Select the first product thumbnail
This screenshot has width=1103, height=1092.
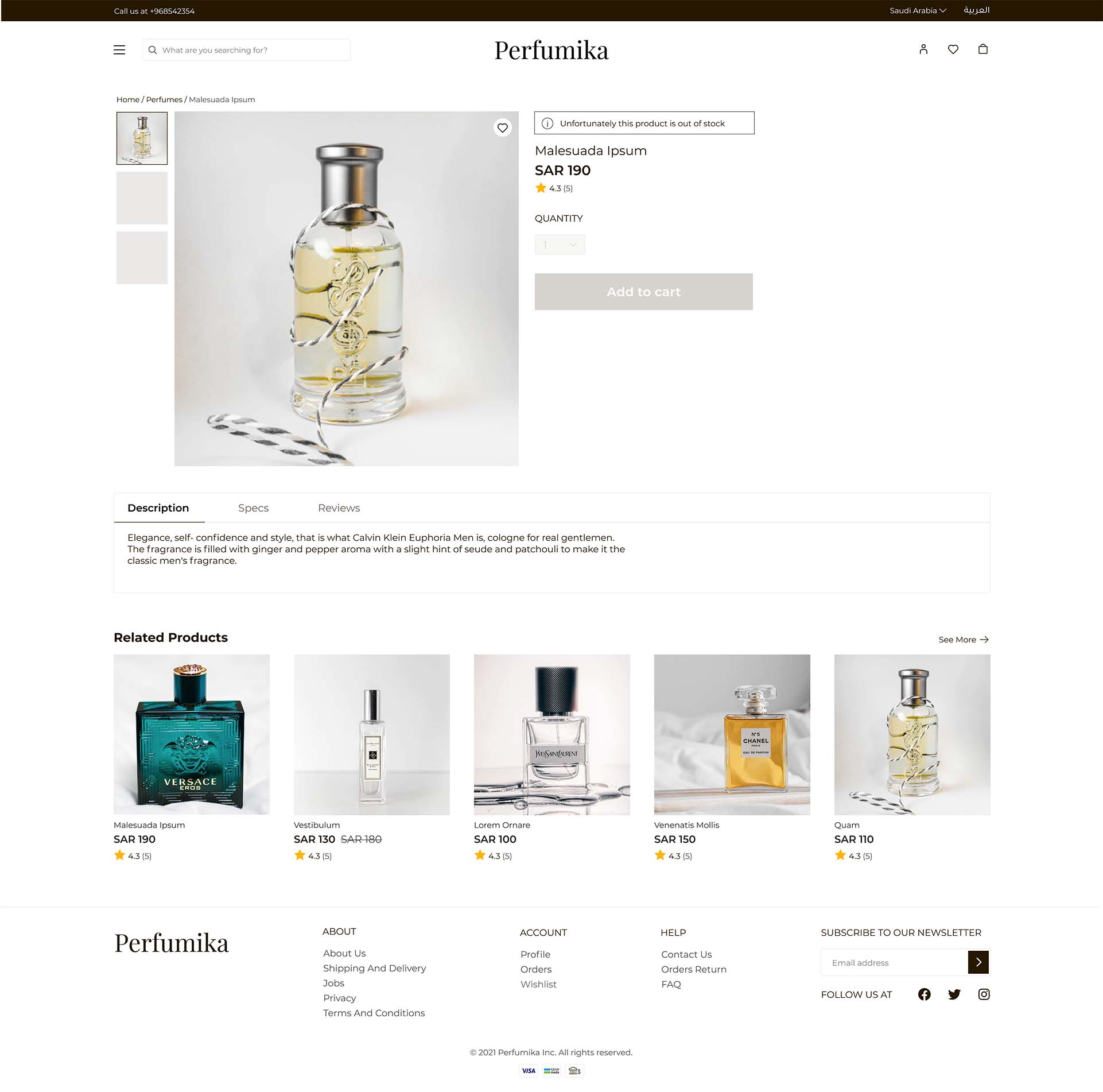click(142, 138)
